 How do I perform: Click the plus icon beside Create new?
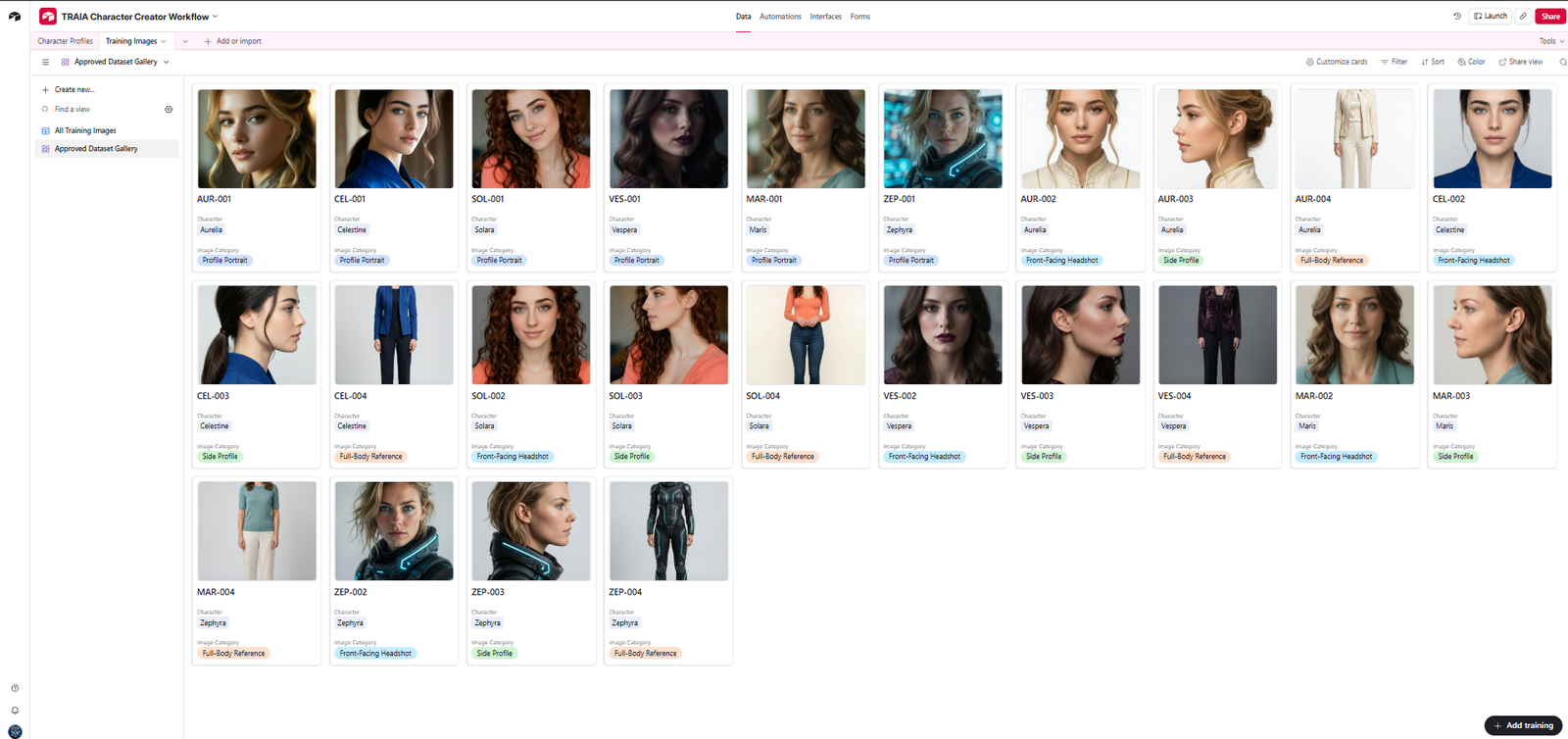45,89
